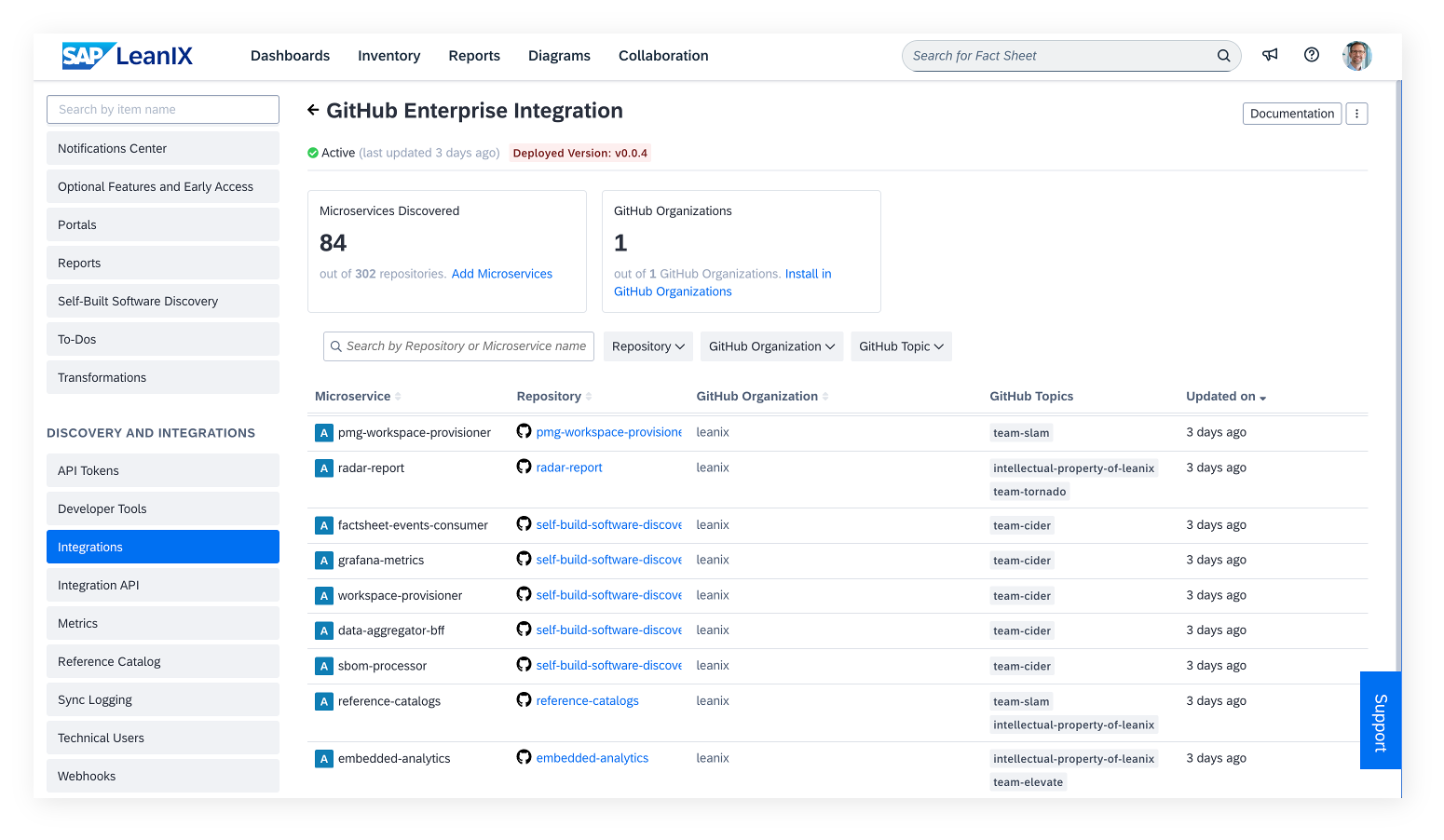
Task: Click the GitHub icon for the pmg-workspace-provisioner repository
Action: [524, 431]
